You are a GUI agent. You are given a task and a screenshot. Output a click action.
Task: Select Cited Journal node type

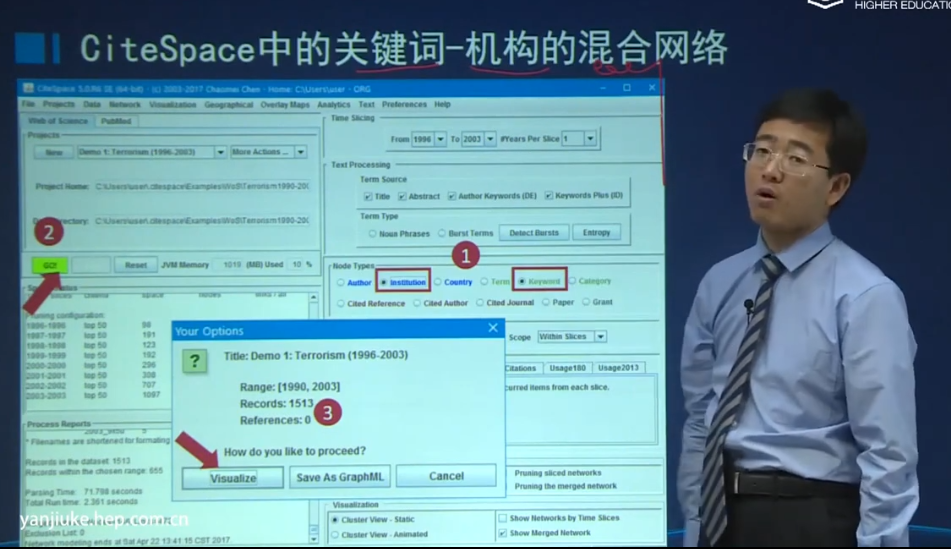[x=480, y=302]
